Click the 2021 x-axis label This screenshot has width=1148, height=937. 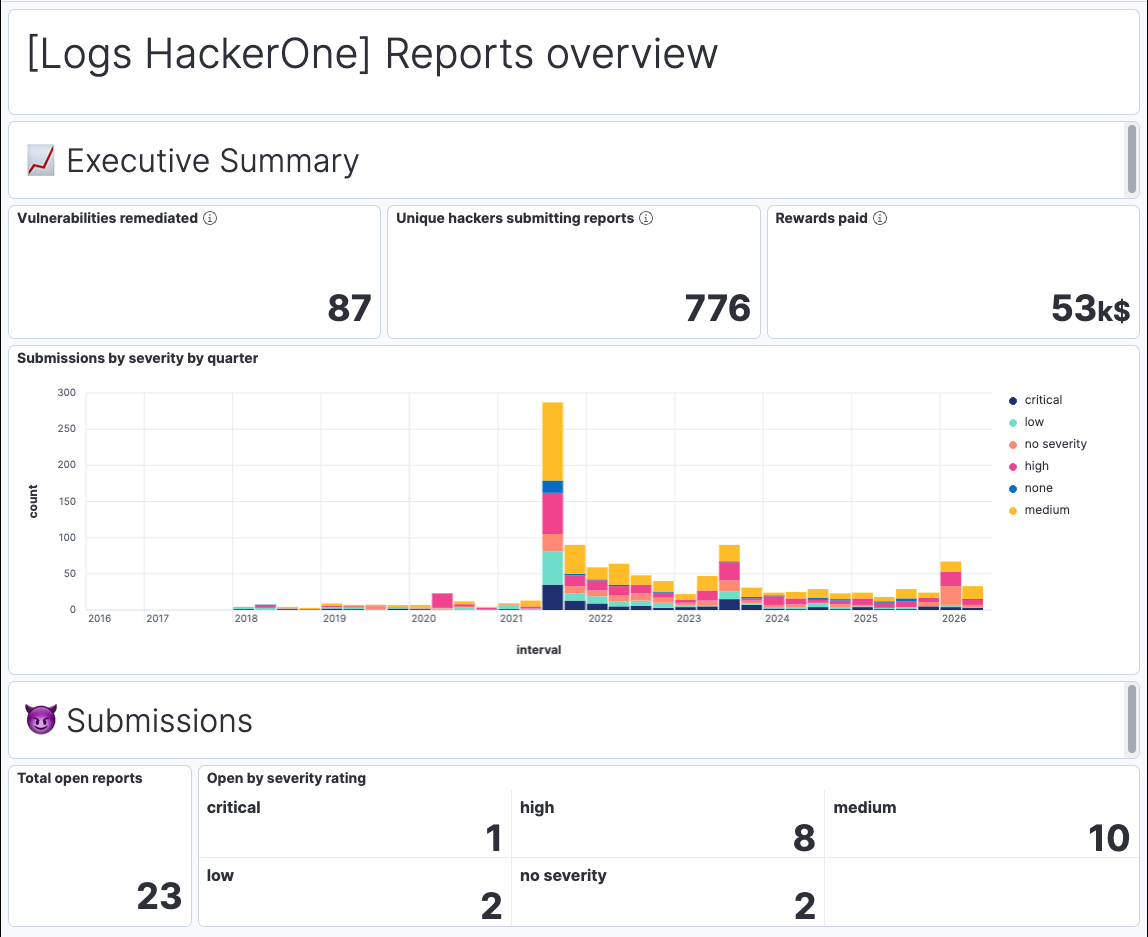pos(511,619)
